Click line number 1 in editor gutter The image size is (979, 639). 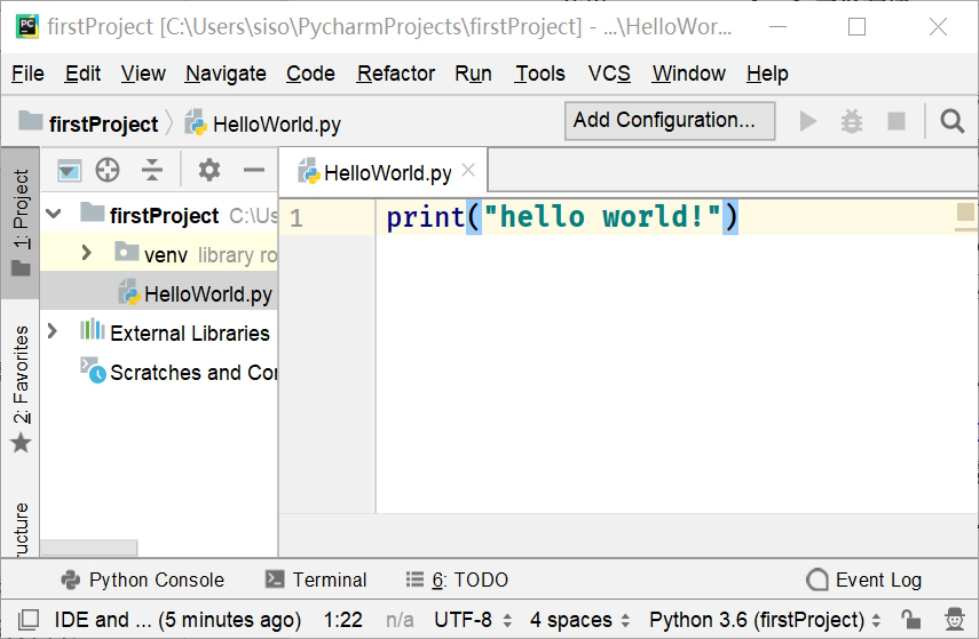(297, 218)
